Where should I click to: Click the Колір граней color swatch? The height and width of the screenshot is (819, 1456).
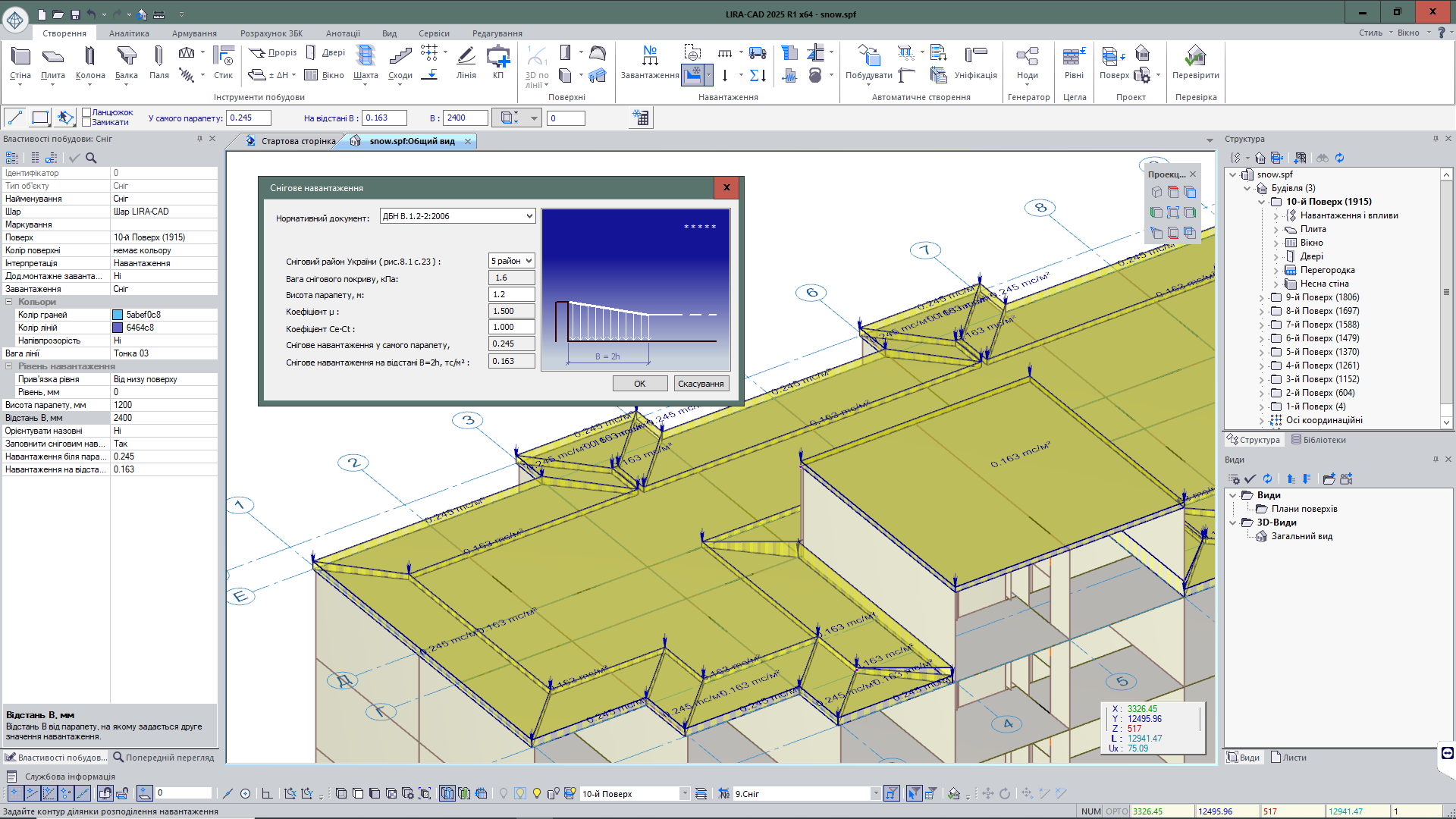tap(118, 315)
